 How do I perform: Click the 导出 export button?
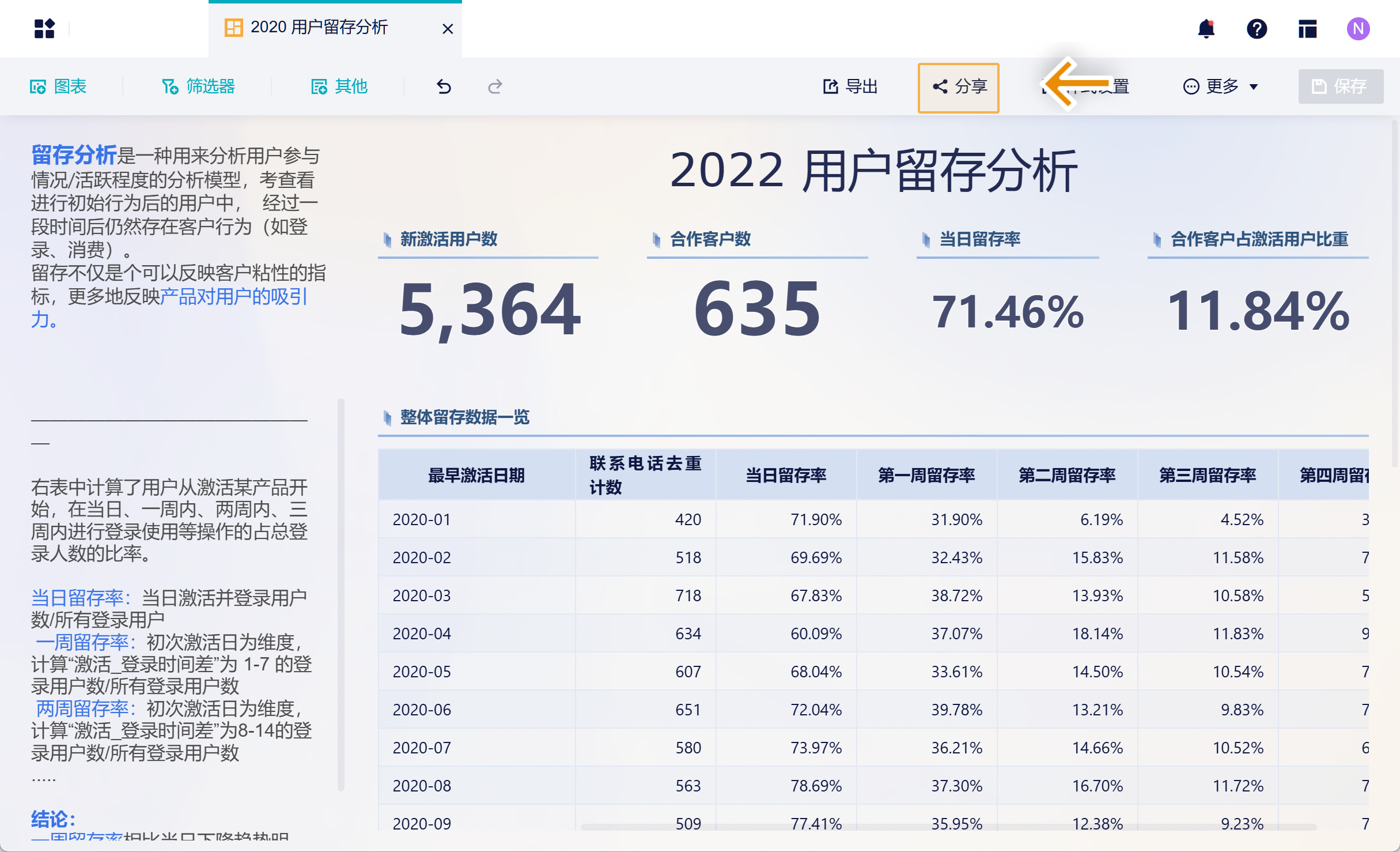(x=850, y=86)
